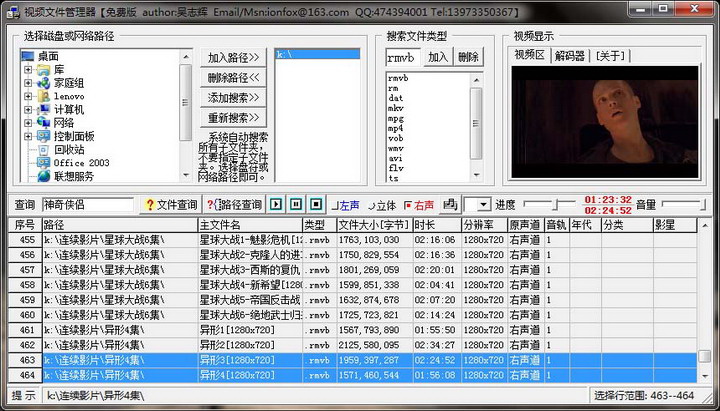Expand the Computer (计算机) tree node
The image size is (720, 411).
28,110
